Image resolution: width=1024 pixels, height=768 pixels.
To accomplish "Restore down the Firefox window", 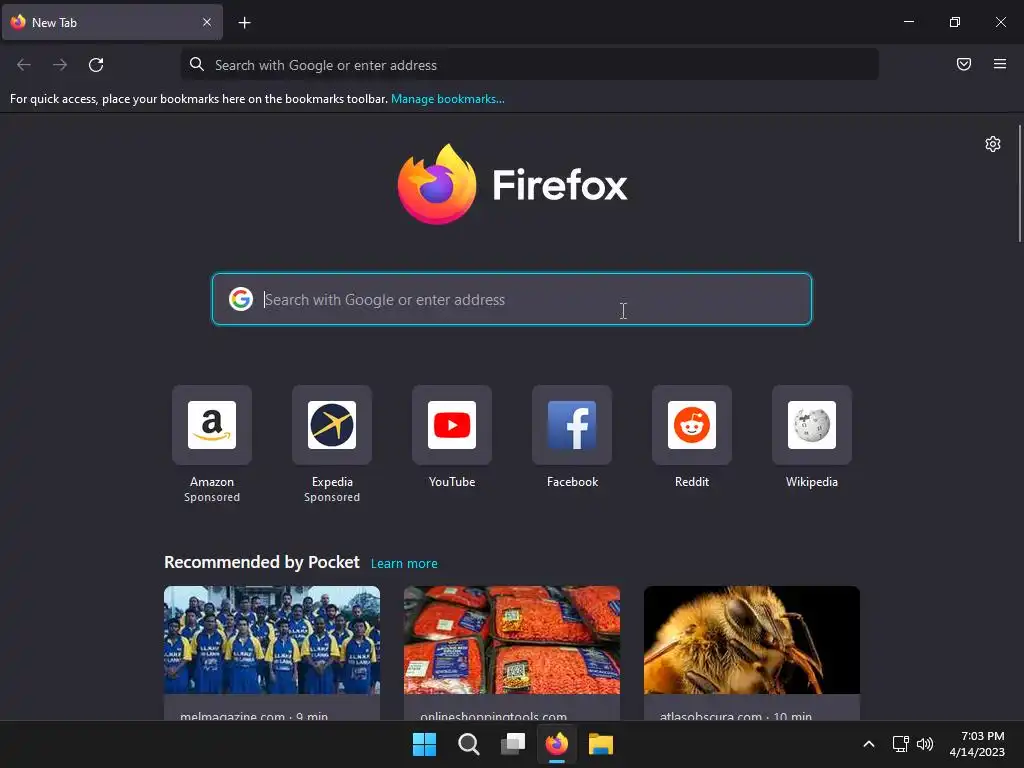I will [955, 22].
